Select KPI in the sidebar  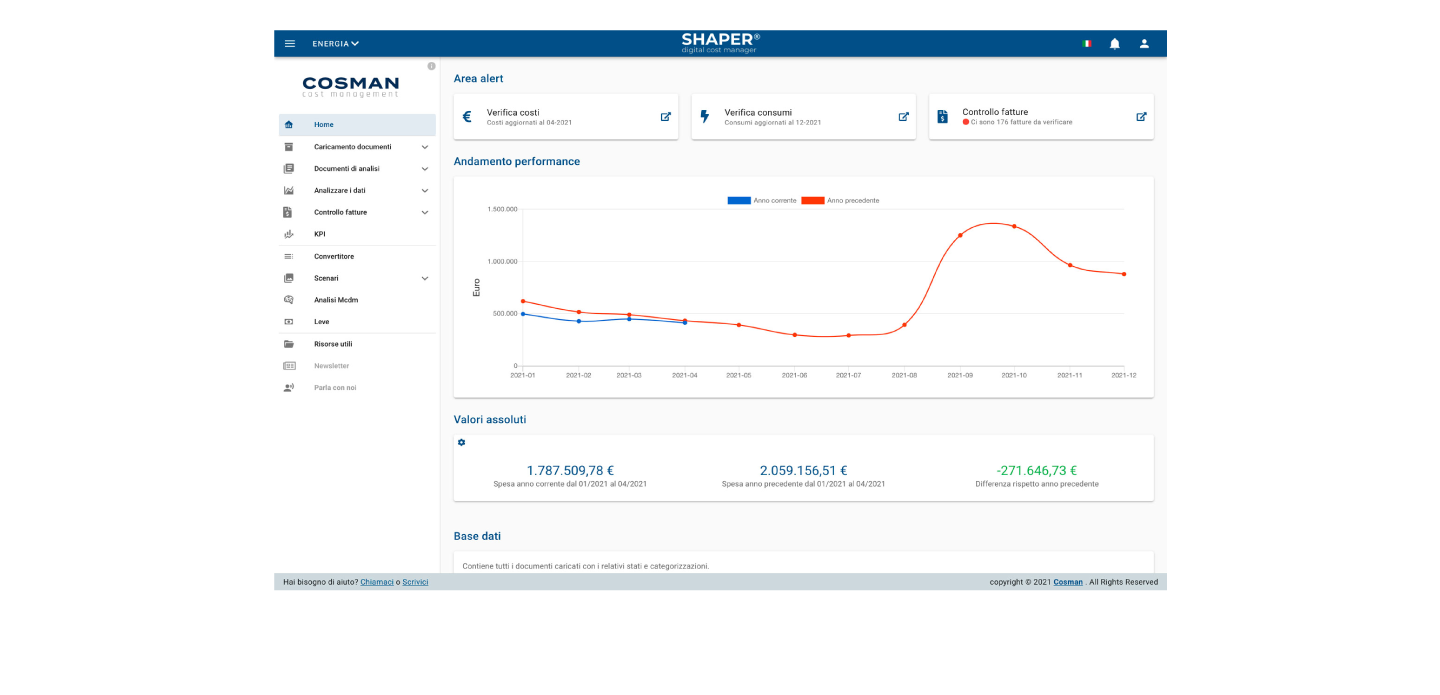tap(320, 234)
